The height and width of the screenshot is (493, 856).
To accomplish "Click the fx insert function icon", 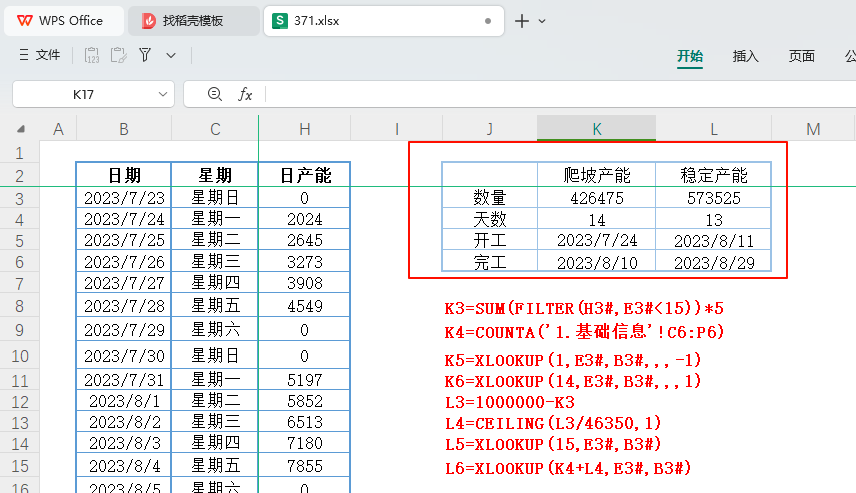I will coord(245,94).
